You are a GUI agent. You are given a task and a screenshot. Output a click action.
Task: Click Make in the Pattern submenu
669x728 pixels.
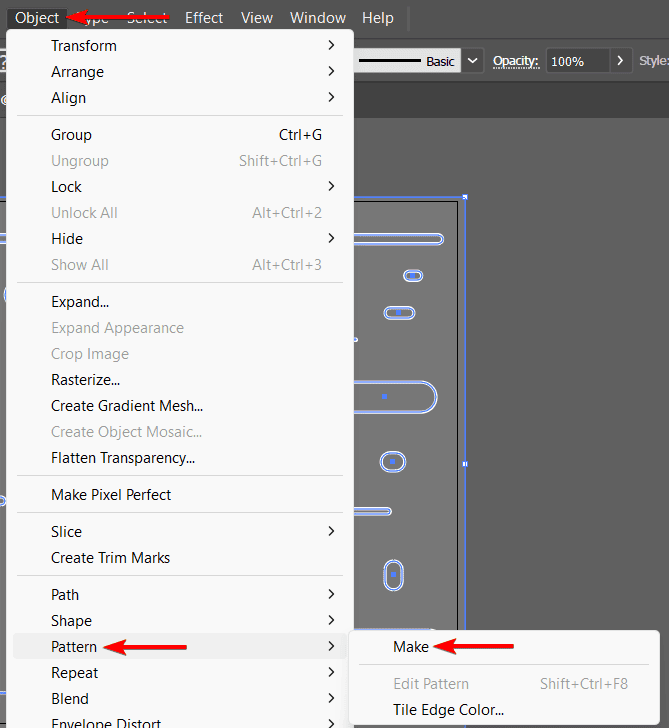[411, 647]
